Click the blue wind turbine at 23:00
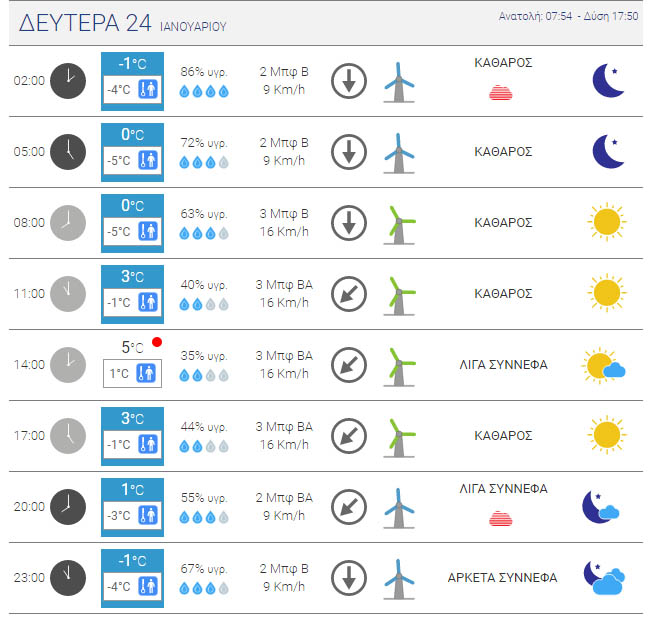The width and height of the screenshot is (655, 618). click(x=399, y=578)
